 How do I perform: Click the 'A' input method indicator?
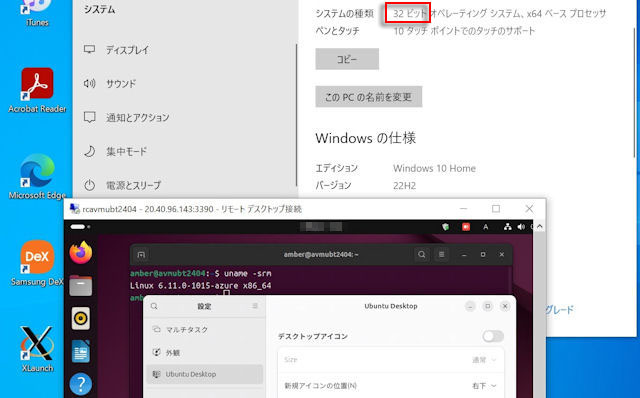pyautogui.click(x=486, y=227)
